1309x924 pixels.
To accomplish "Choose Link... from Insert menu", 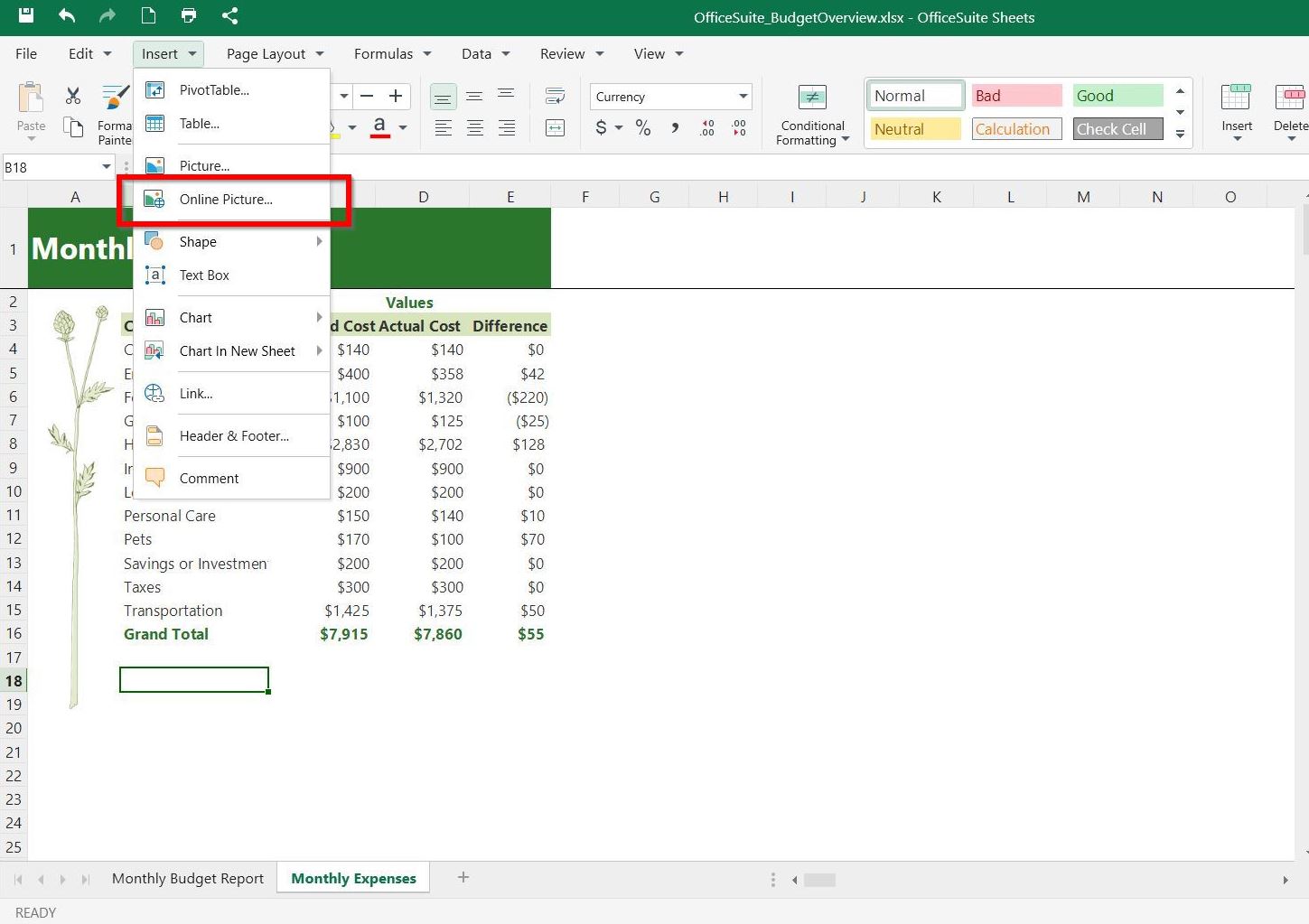I will pos(231,393).
